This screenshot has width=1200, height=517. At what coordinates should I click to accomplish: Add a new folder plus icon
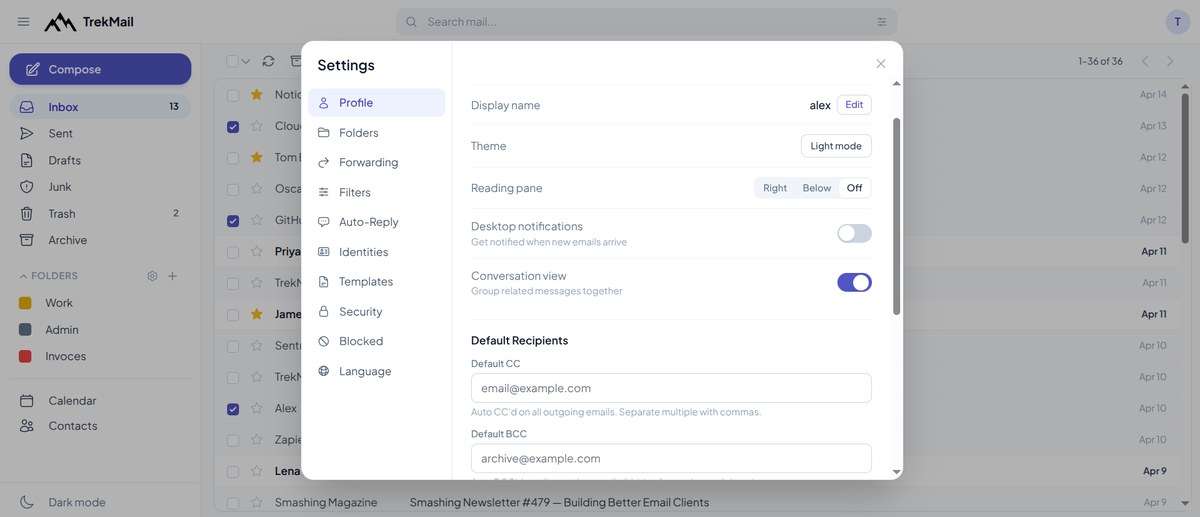[x=172, y=276]
